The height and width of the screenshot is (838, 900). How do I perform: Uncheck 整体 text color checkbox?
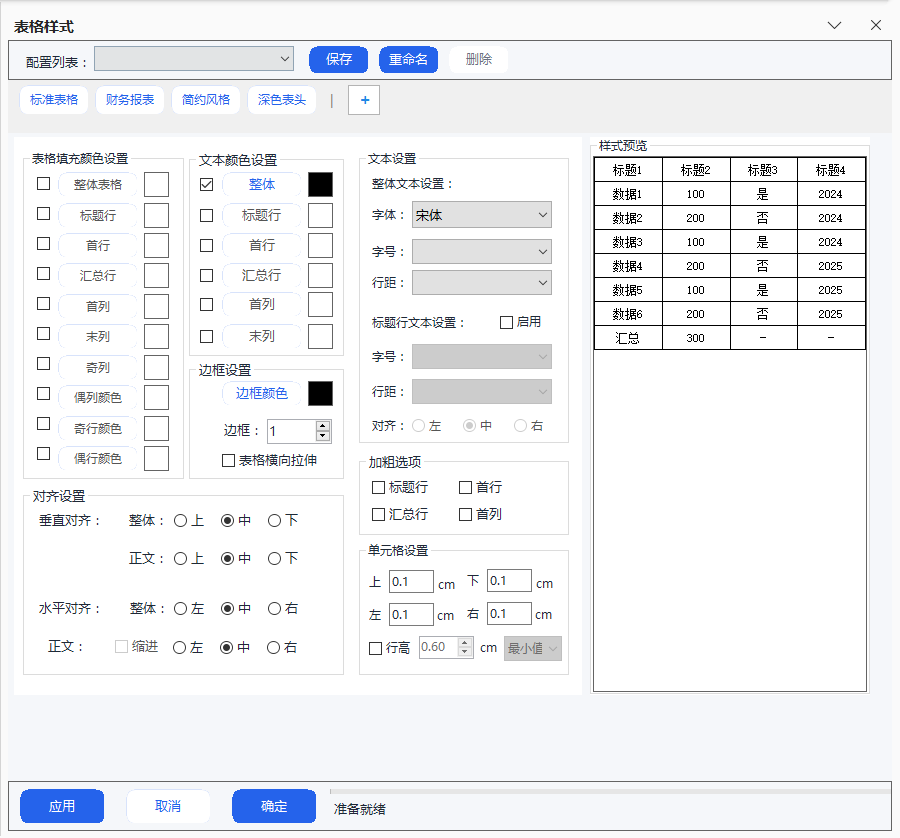206,184
